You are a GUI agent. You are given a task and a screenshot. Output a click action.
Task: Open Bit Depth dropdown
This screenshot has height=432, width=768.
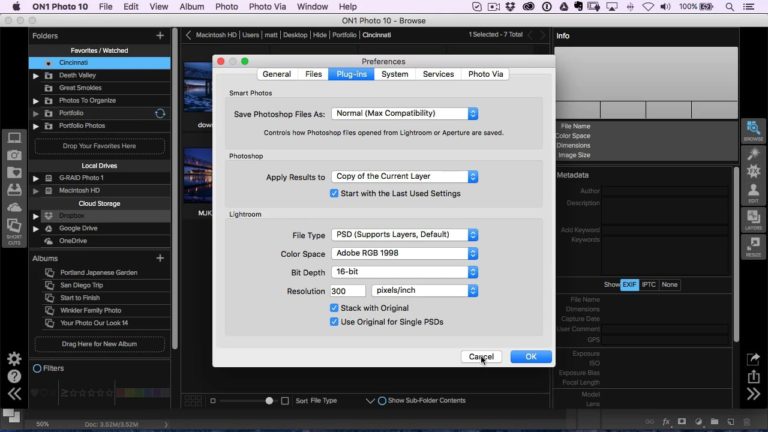pyautogui.click(x=405, y=272)
